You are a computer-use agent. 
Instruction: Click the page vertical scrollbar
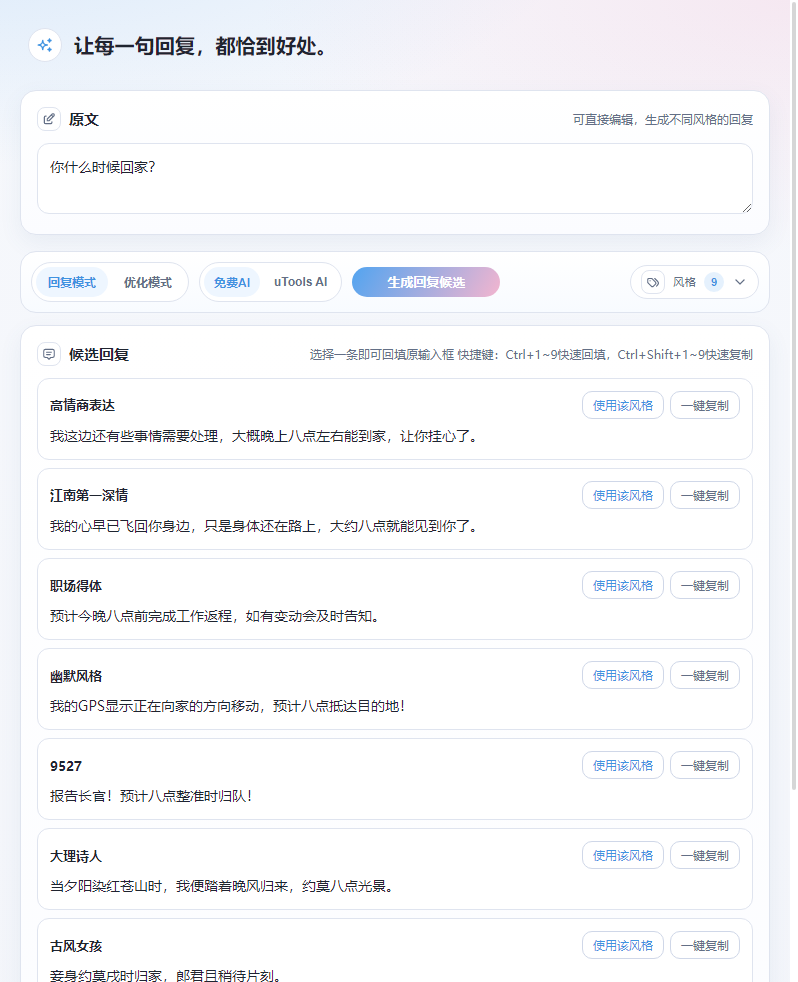click(x=794, y=400)
